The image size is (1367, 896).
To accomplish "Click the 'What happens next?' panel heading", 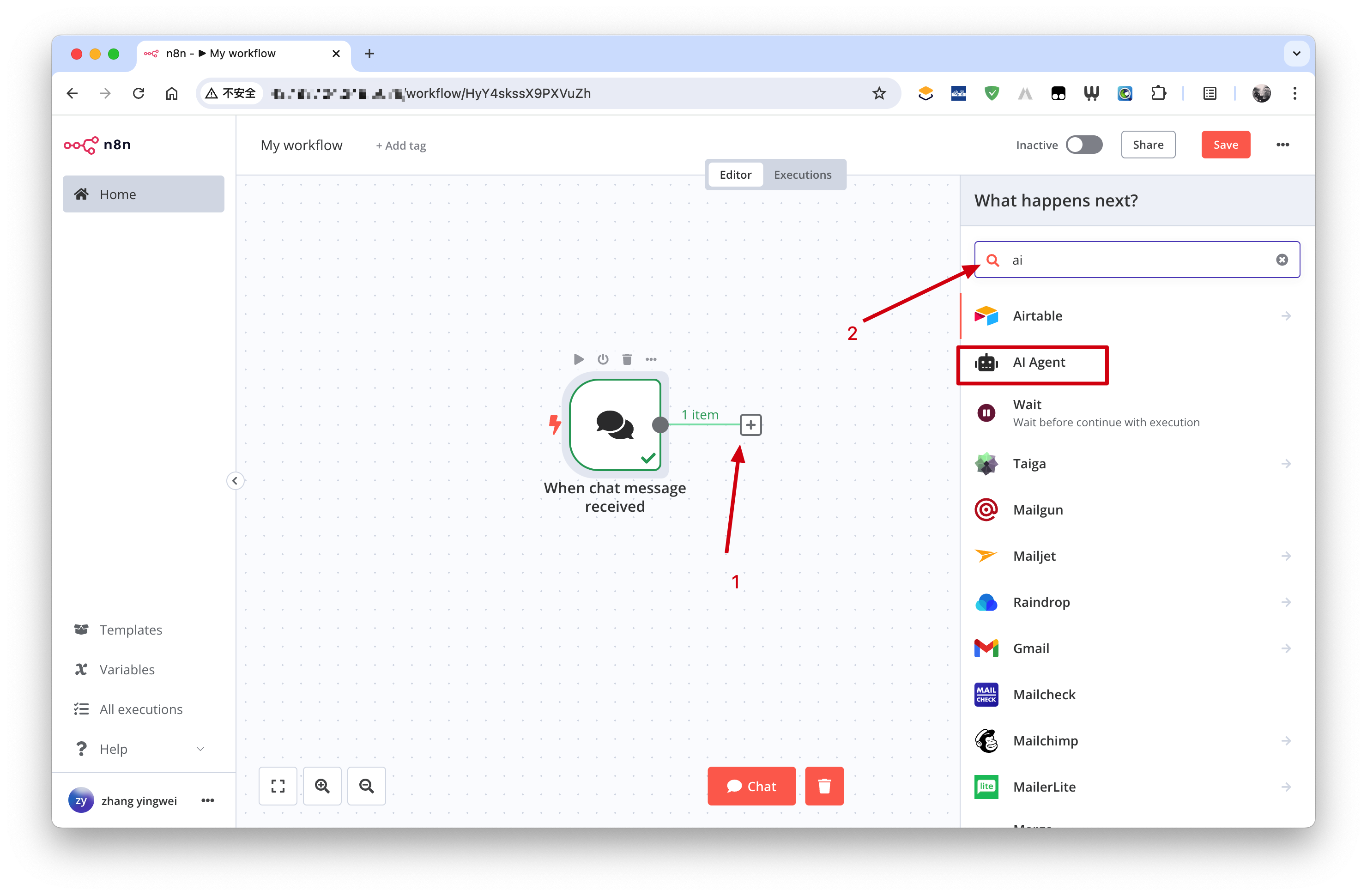I will click(x=1056, y=200).
